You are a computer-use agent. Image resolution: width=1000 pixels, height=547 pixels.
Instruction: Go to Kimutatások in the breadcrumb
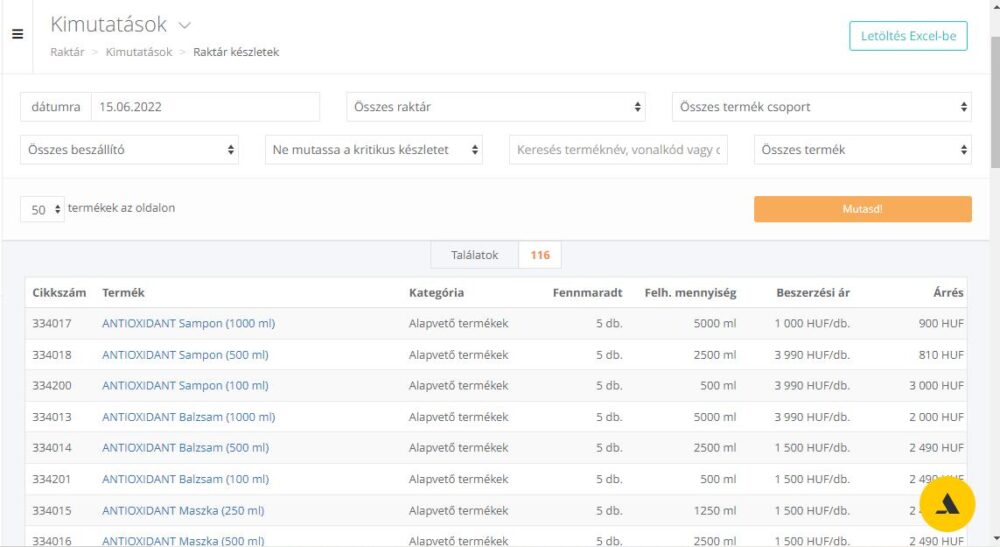(x=138, y=52)
